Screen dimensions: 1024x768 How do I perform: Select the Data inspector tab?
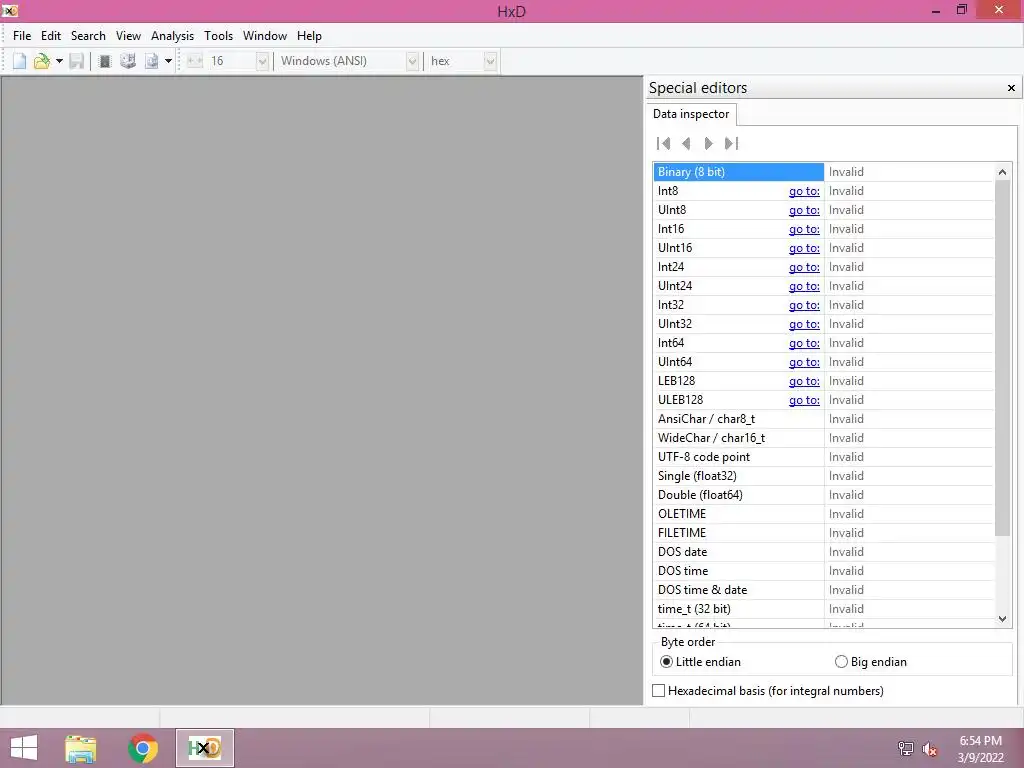click(x=691, y=114)
